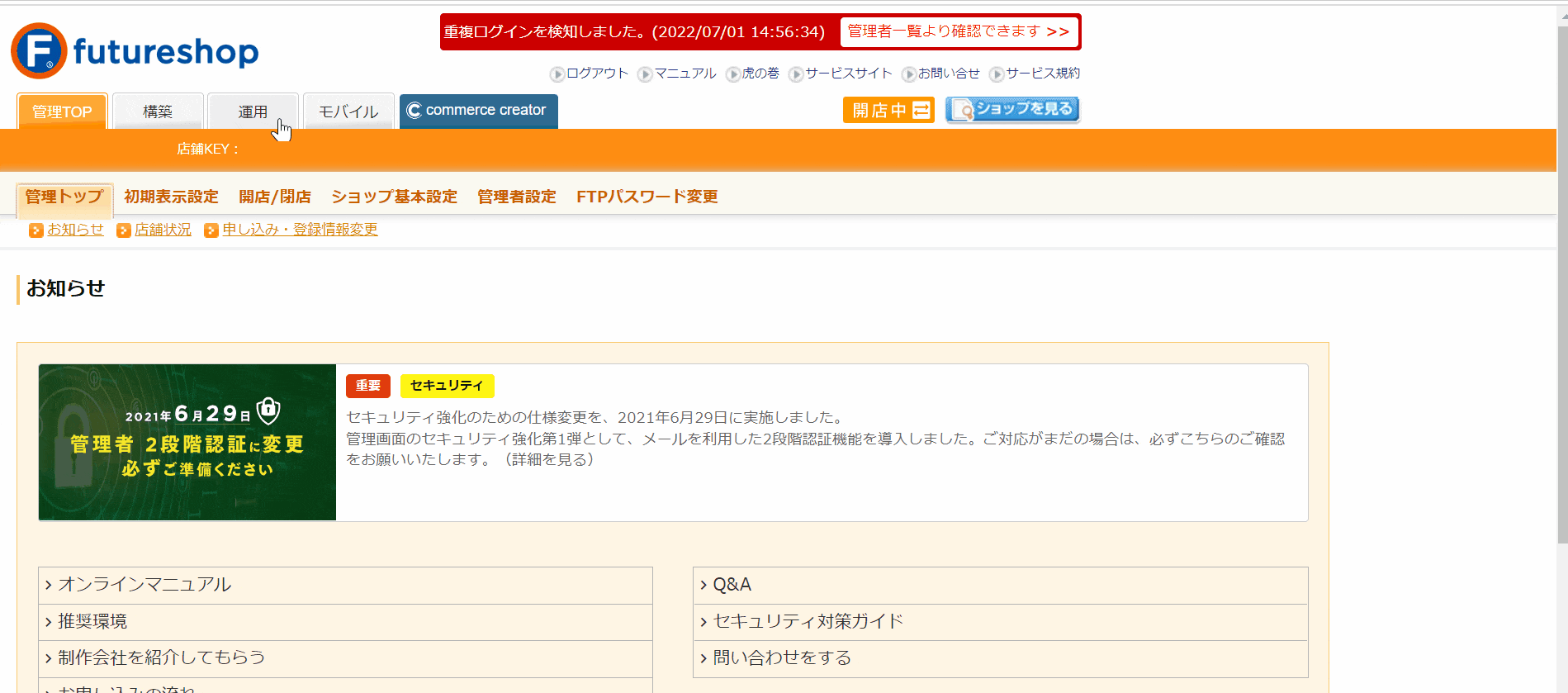Viewport: 1568px width, 693px height.
Task: Click arrow icon beside 虎の巻
Action: [733, 74]
